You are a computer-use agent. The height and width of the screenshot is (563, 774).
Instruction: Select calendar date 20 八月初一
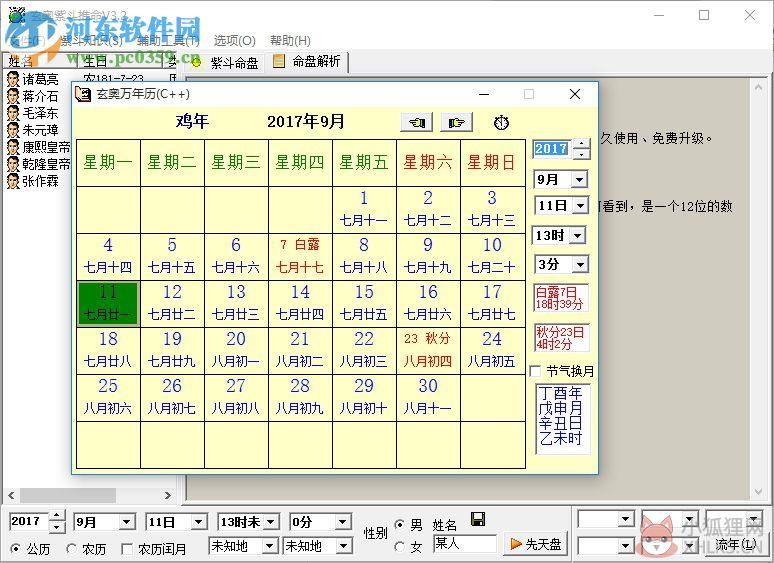tap(236, 351)
